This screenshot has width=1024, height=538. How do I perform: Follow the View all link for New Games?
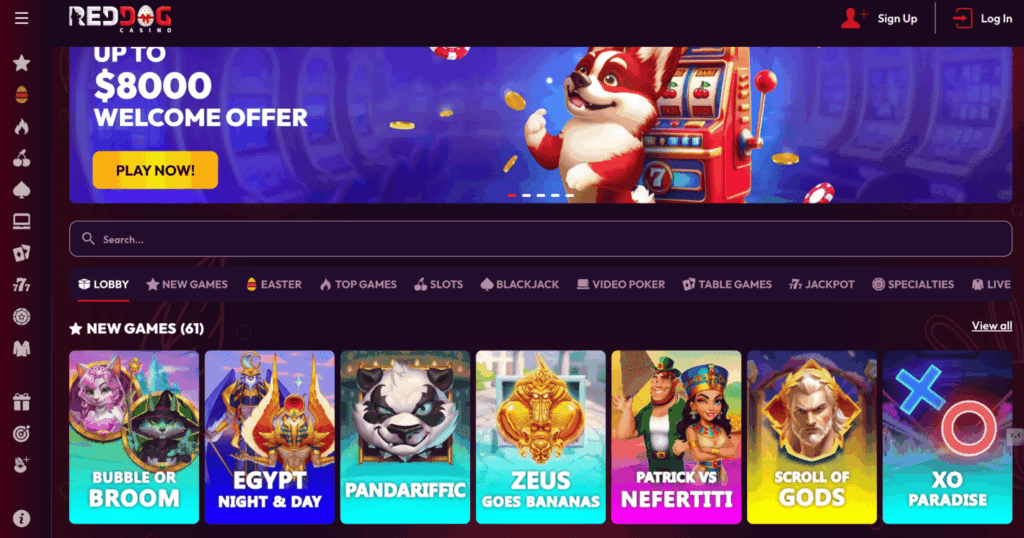coord(991,326)
